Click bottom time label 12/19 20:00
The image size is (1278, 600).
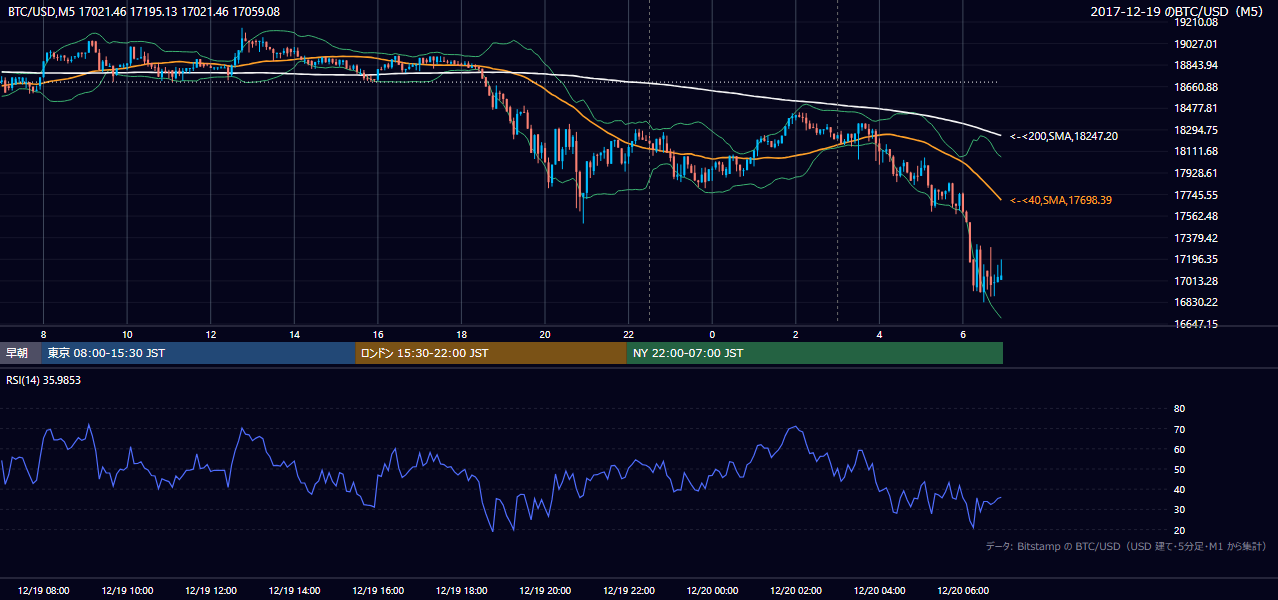click(545, 591)
